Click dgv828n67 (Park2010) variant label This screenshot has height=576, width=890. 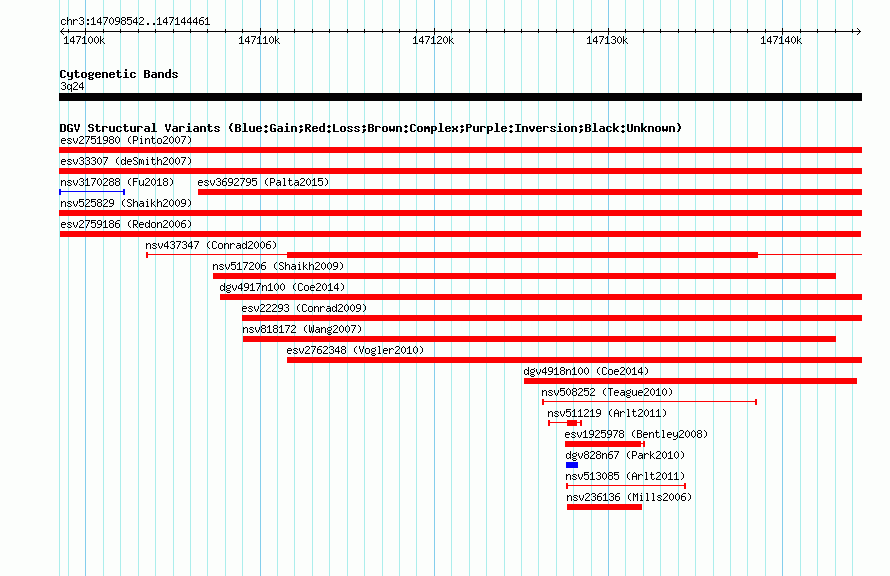point(625,455)
